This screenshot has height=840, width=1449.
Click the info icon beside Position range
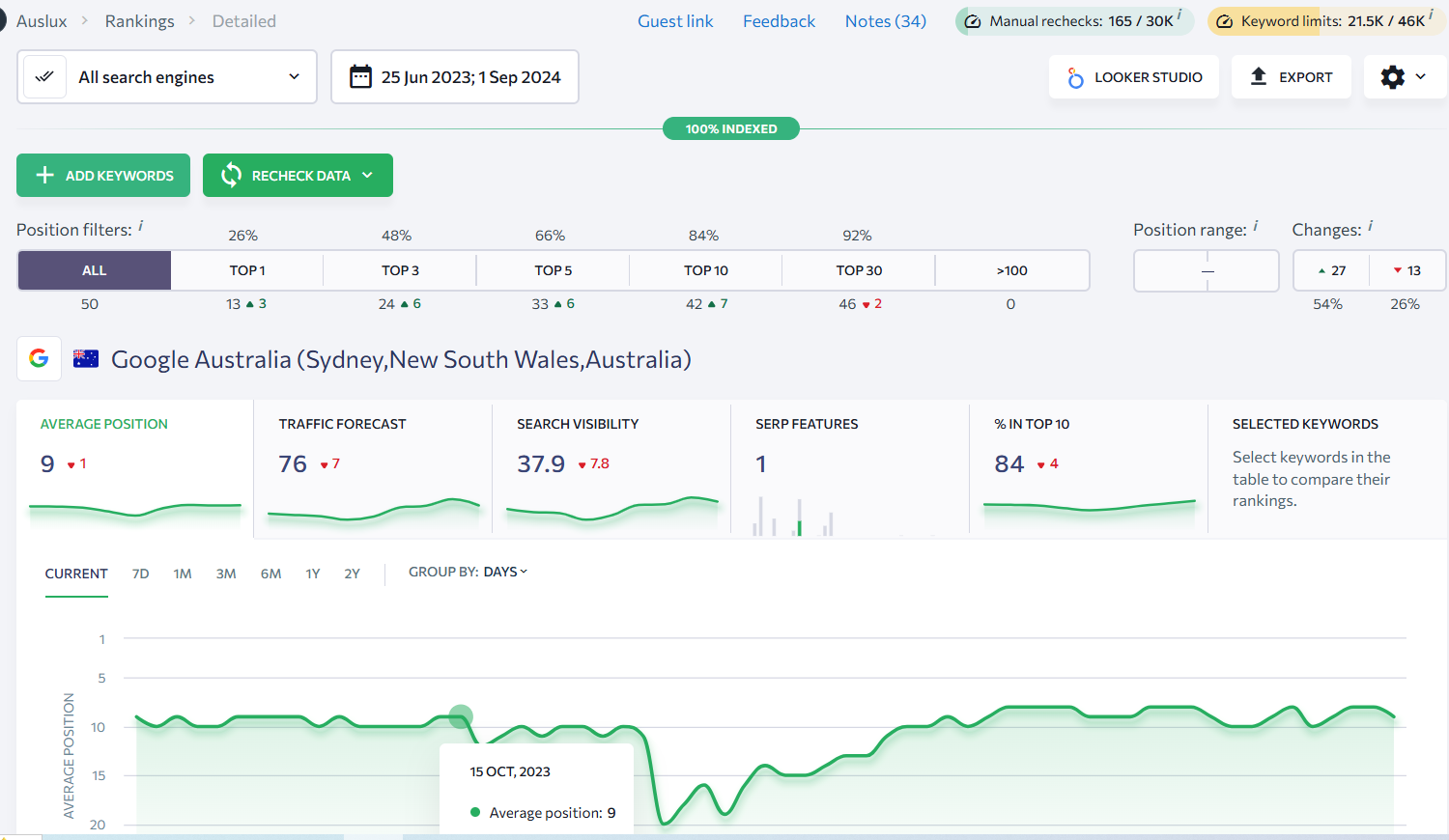1256,225
